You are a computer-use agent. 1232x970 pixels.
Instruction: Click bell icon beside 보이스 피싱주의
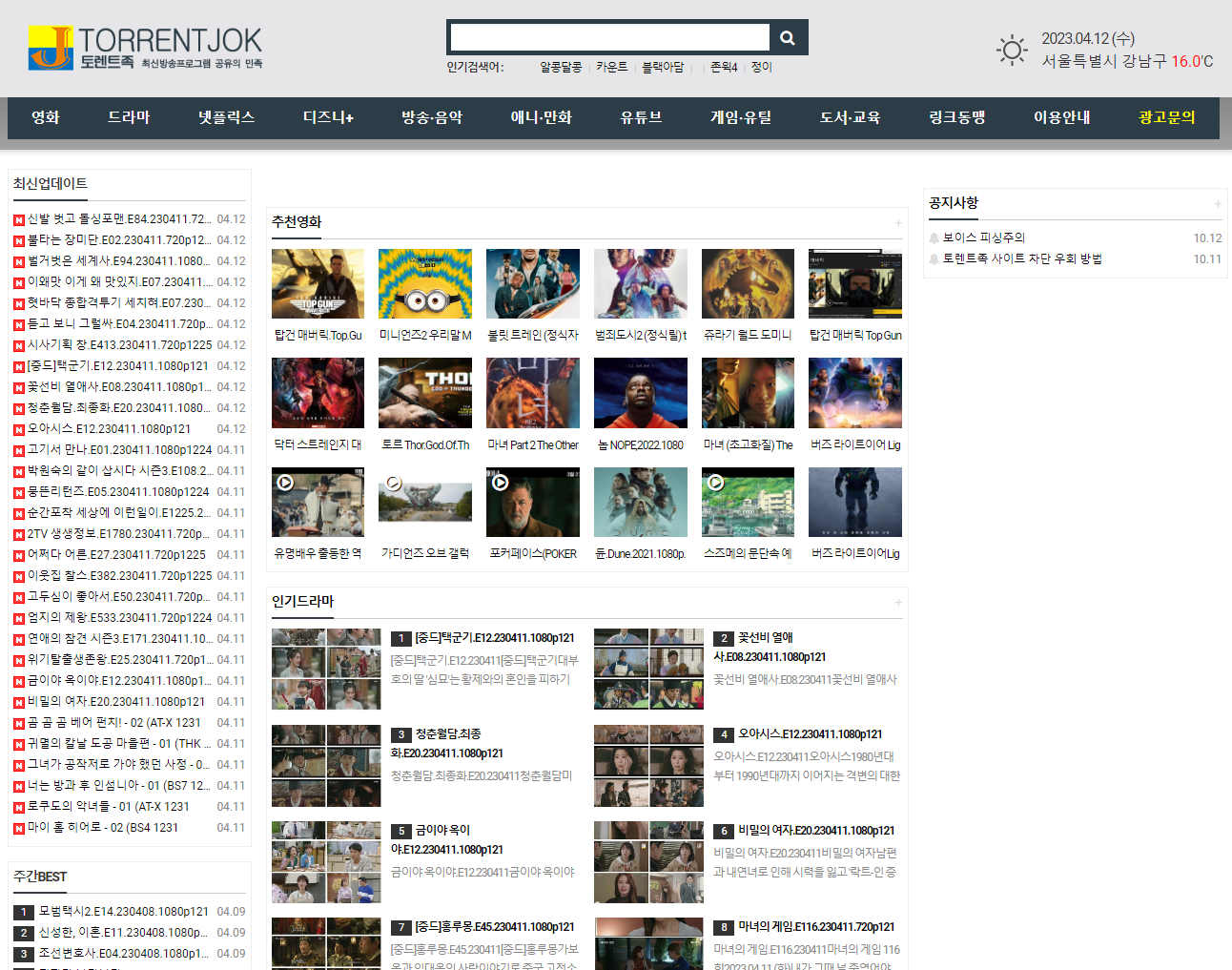coord(934,237)
